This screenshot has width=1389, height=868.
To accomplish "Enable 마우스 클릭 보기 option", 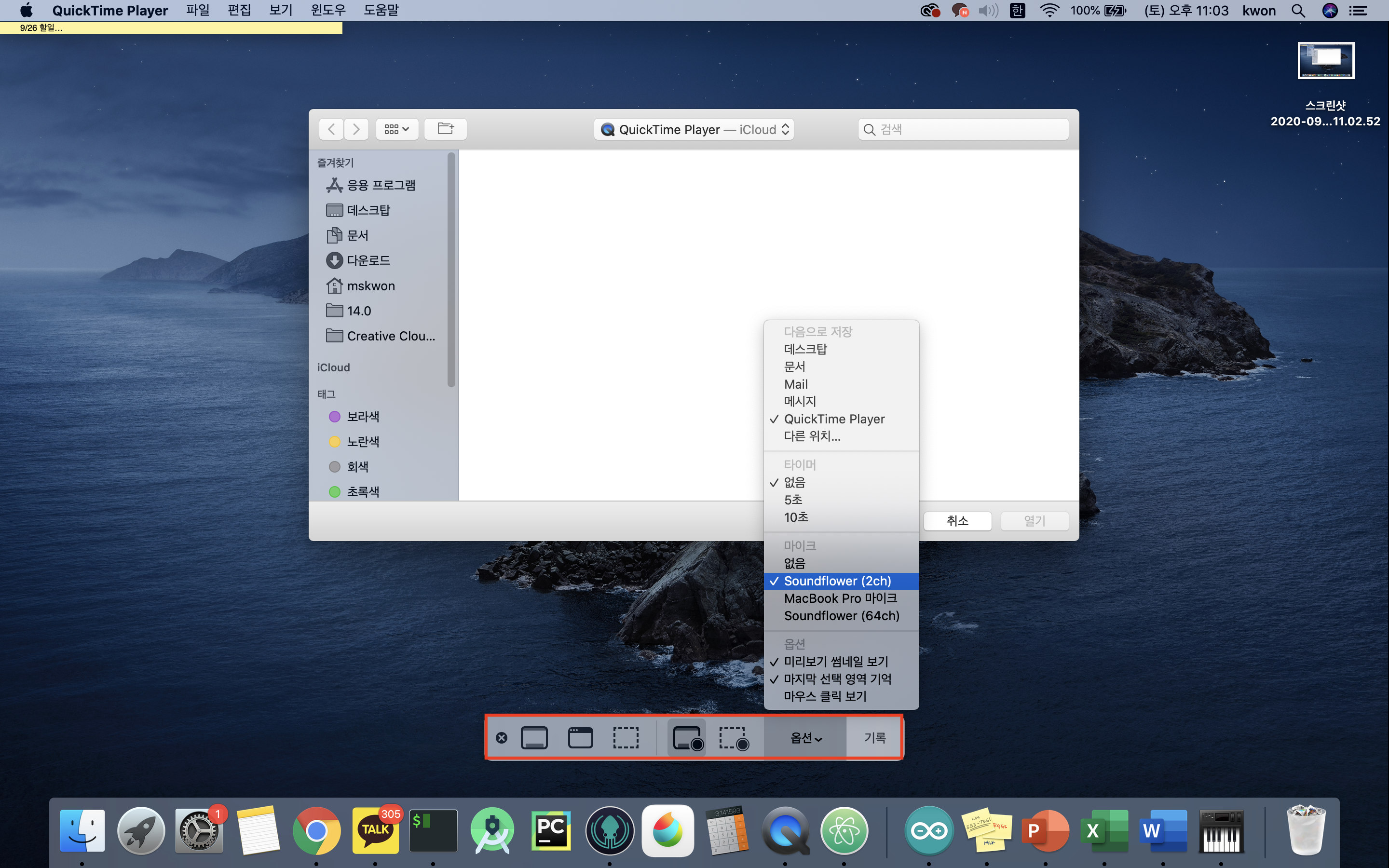I will pyautogui.click(x=825, y=696).
